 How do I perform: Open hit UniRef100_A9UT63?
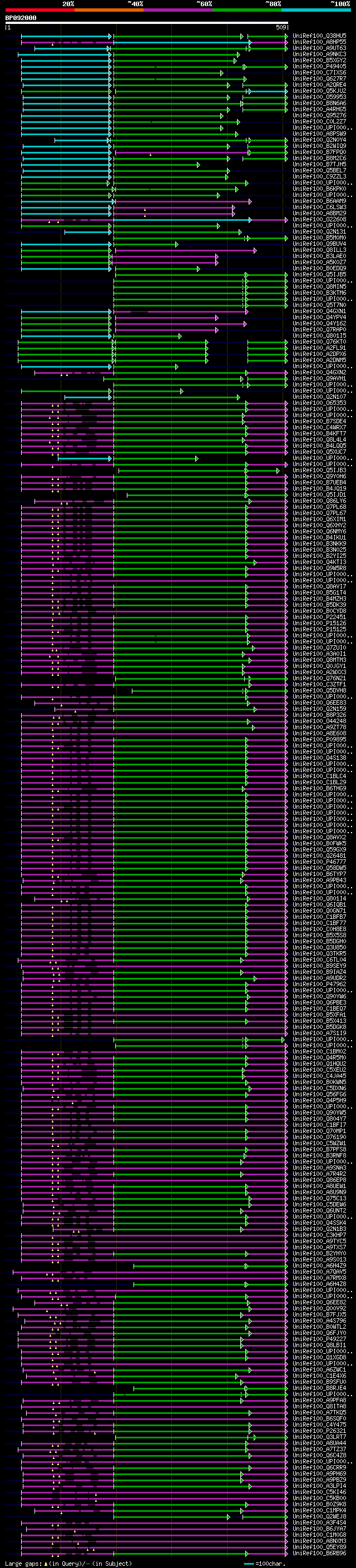[319, 48]
